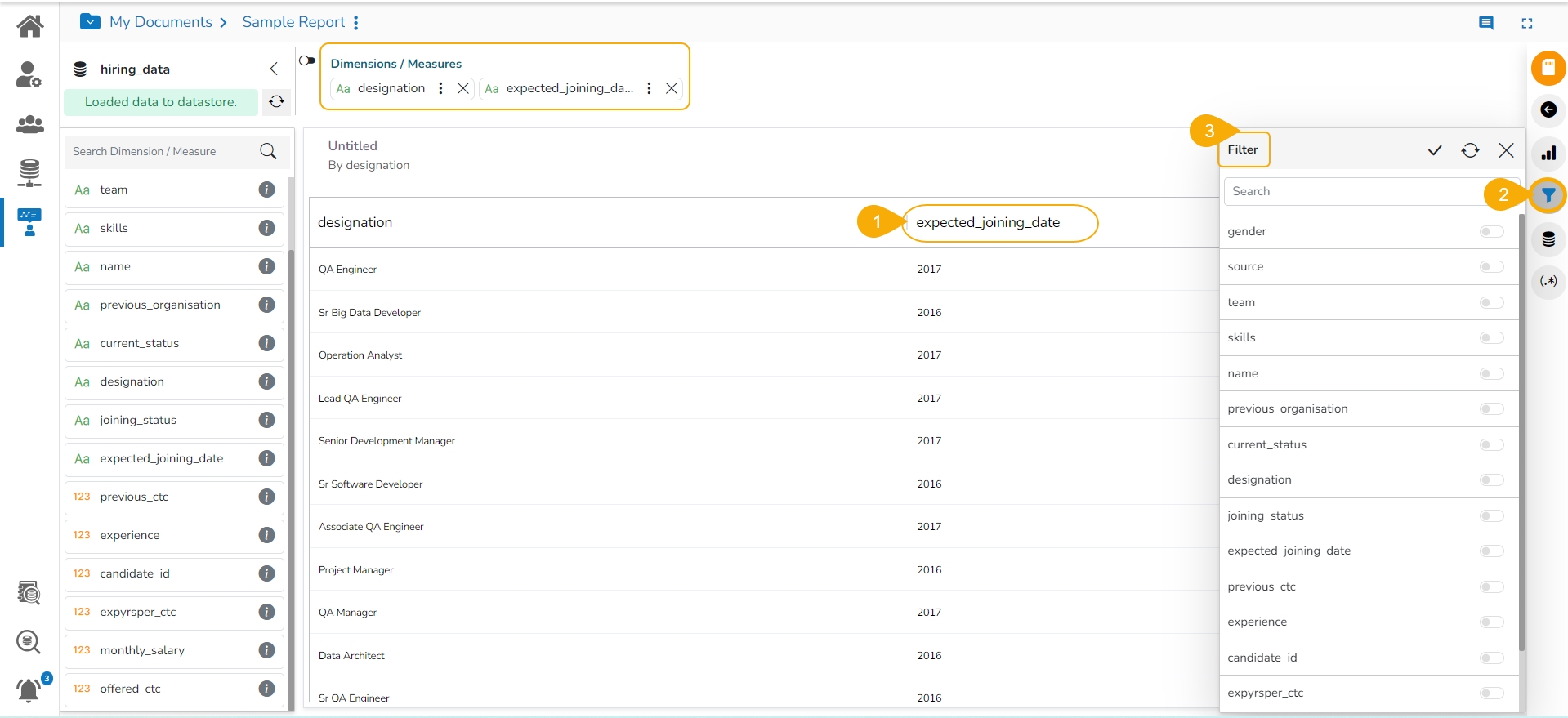Toggle the designation filter switch
This screenshot has width=1568, height=718.
tap(1491, 480)
